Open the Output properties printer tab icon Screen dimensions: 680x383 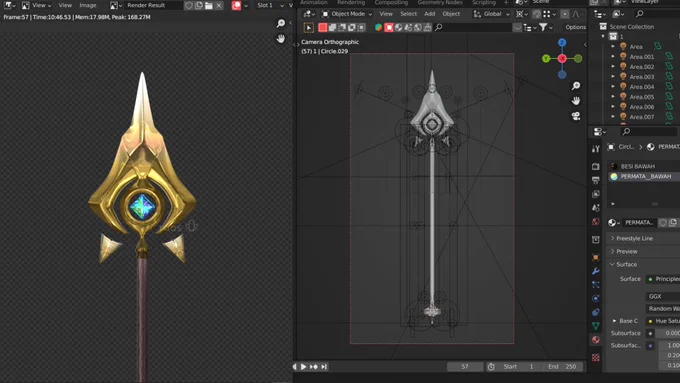coord(595,180)
